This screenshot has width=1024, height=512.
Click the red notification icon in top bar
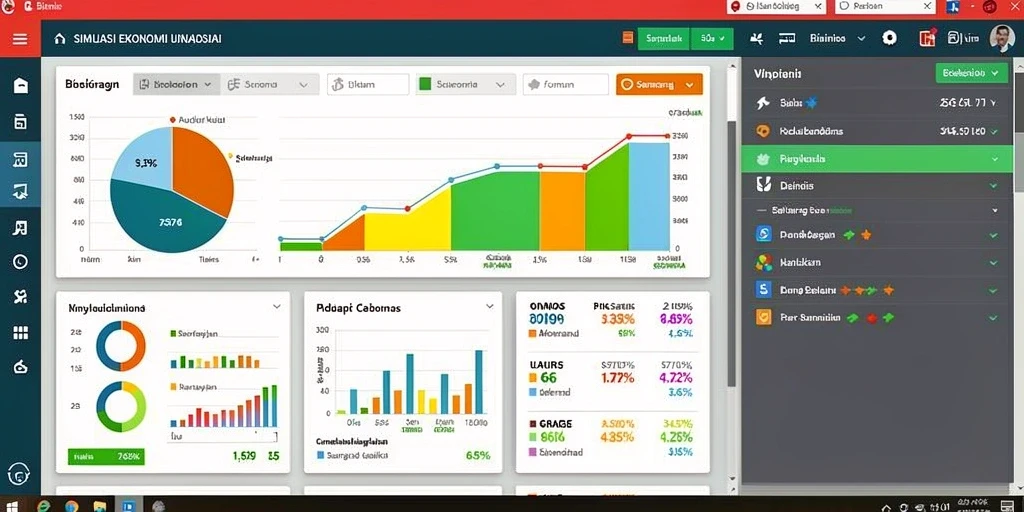(x=927, y=38)
